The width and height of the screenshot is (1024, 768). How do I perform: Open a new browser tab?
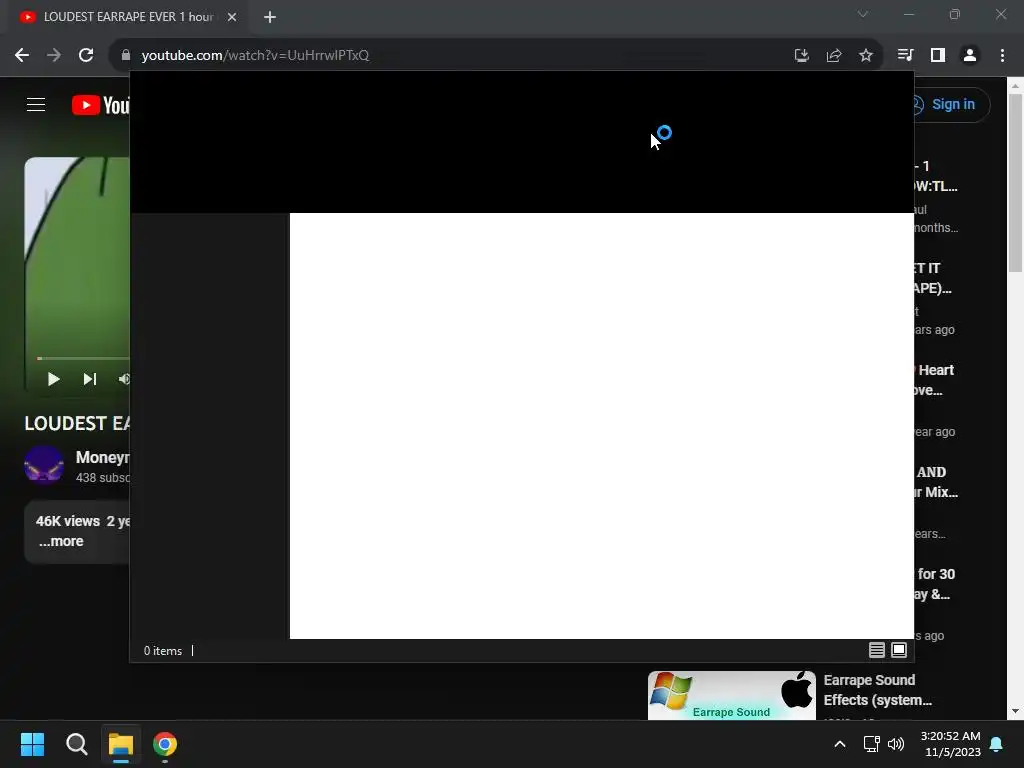[x=270, y=18]
